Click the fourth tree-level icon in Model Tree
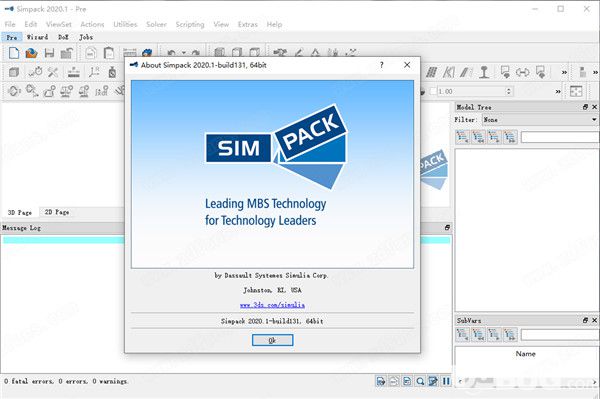Screen dimensions: 600x399 click(510, 137)
